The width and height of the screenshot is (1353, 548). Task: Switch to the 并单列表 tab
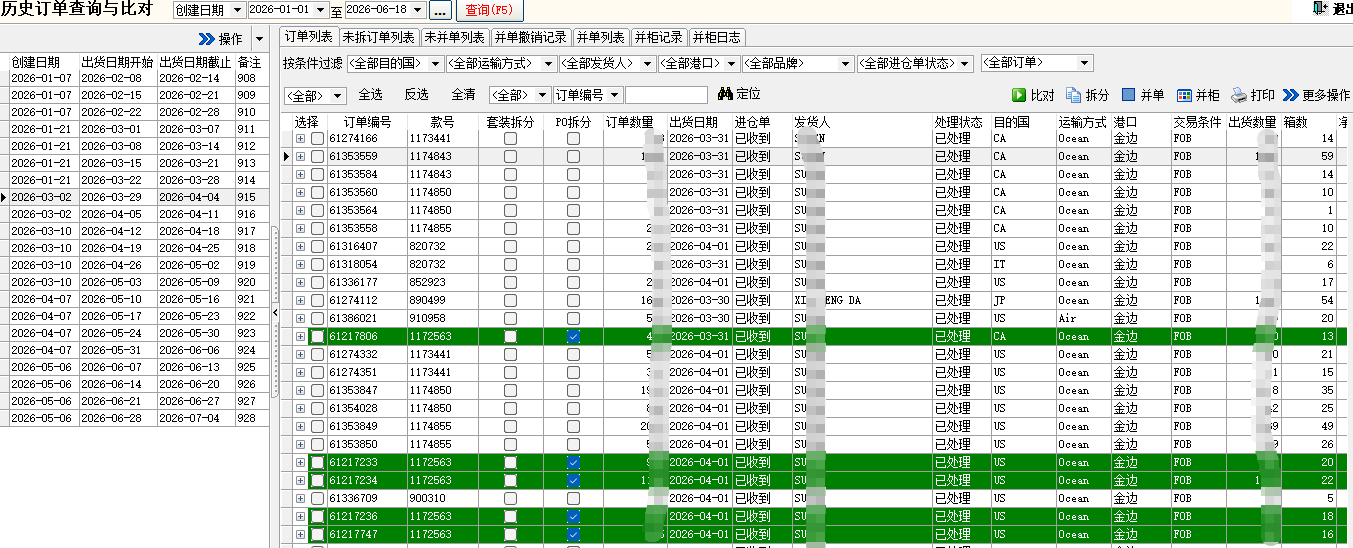coord(601,37)
